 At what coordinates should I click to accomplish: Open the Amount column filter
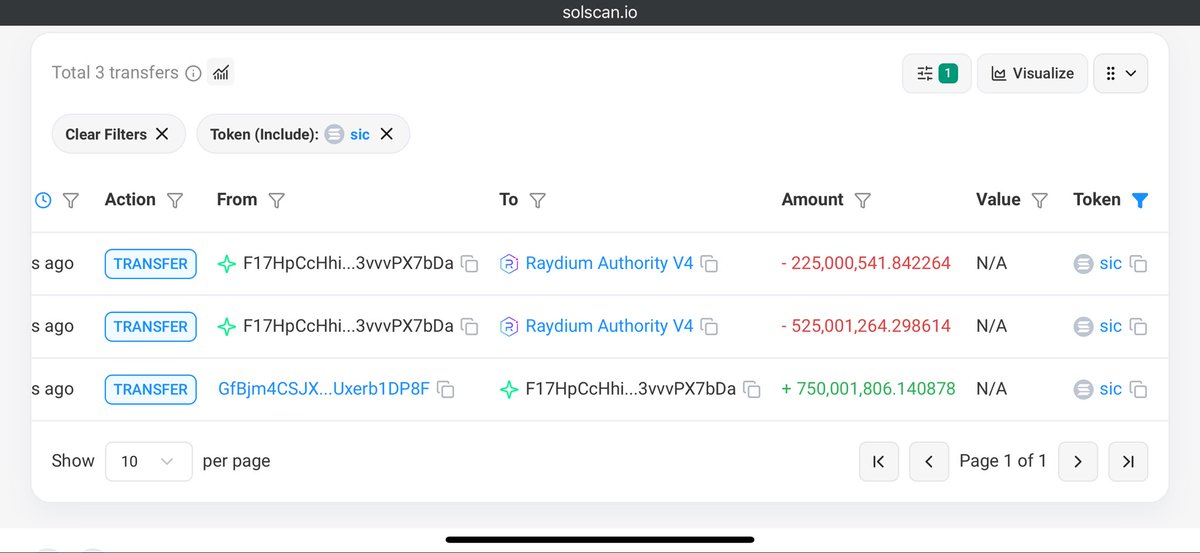[863, 200]
